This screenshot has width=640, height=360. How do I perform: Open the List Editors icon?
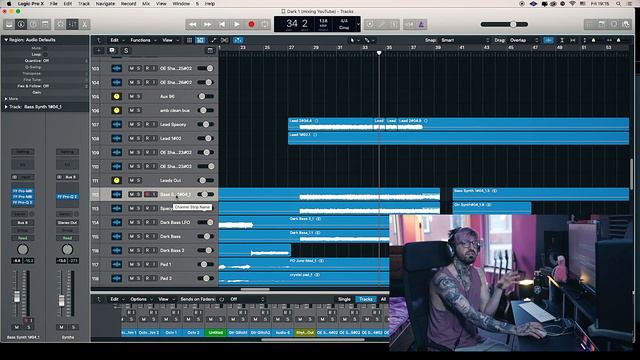tap(589, 24)
